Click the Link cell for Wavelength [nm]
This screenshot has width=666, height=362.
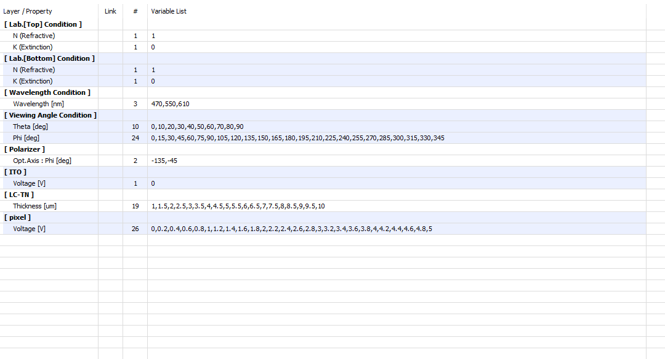[110, 104]
